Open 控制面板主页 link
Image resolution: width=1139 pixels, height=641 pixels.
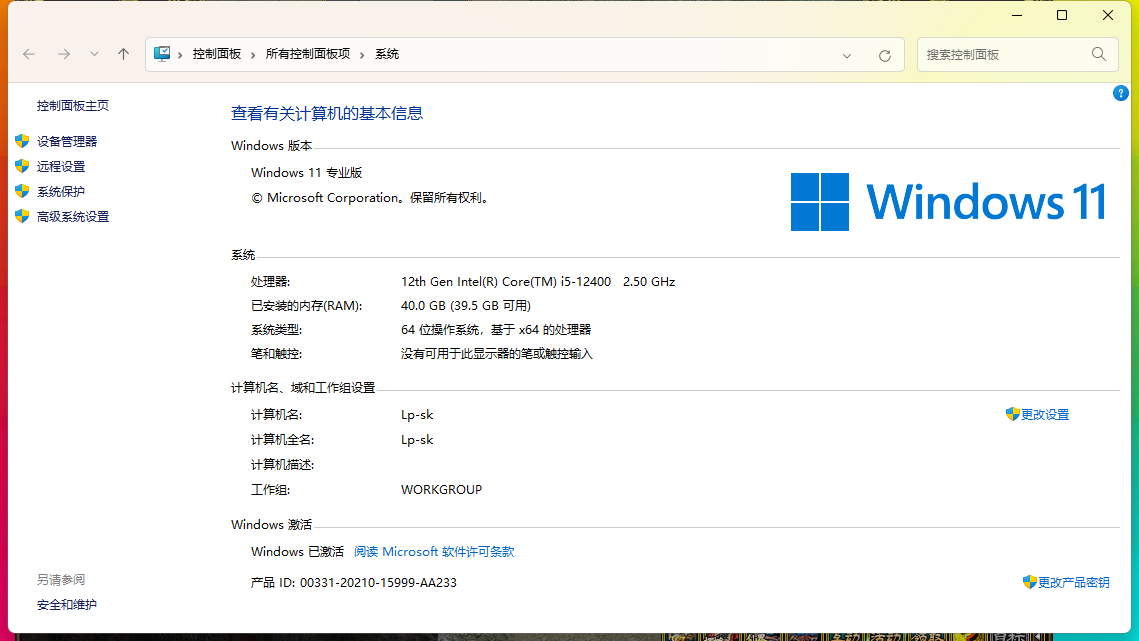pyautogui.click(x=73, y=105)
